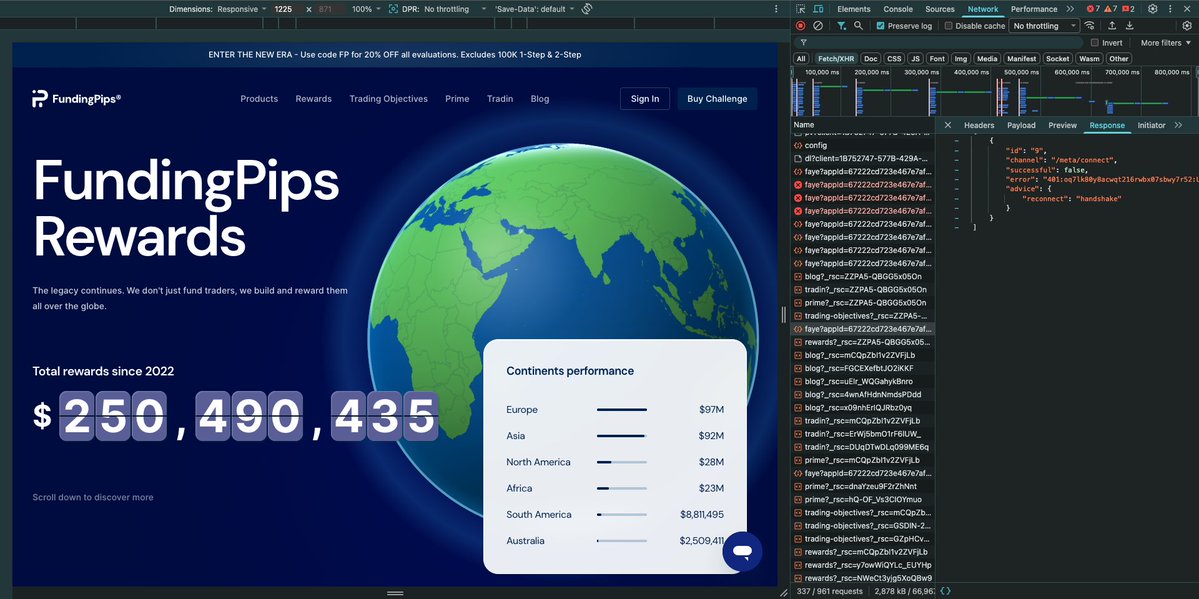Select the All filter chip

(x=801, y=59)
